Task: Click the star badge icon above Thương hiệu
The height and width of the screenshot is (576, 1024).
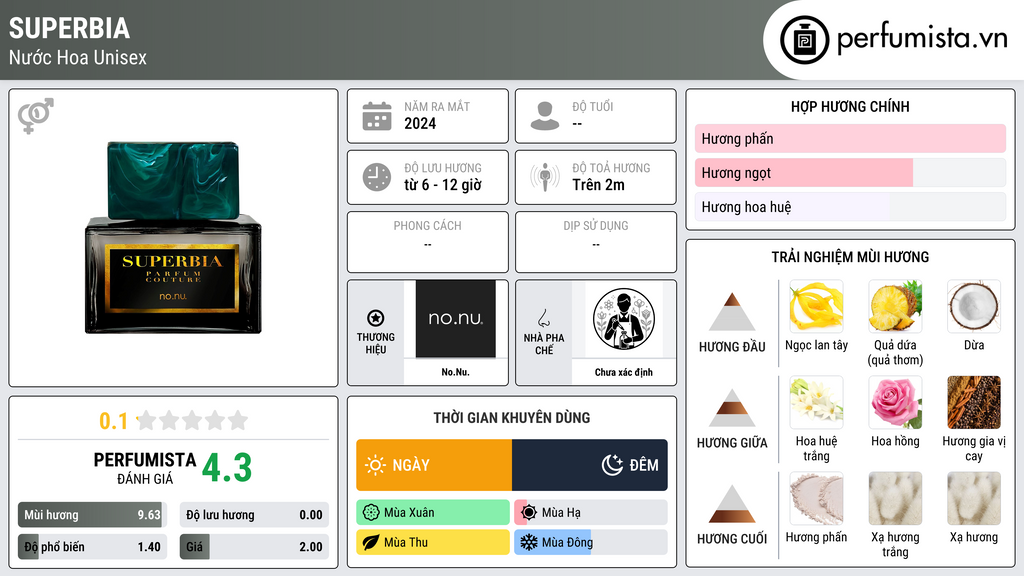Action: tap(376, 318)
